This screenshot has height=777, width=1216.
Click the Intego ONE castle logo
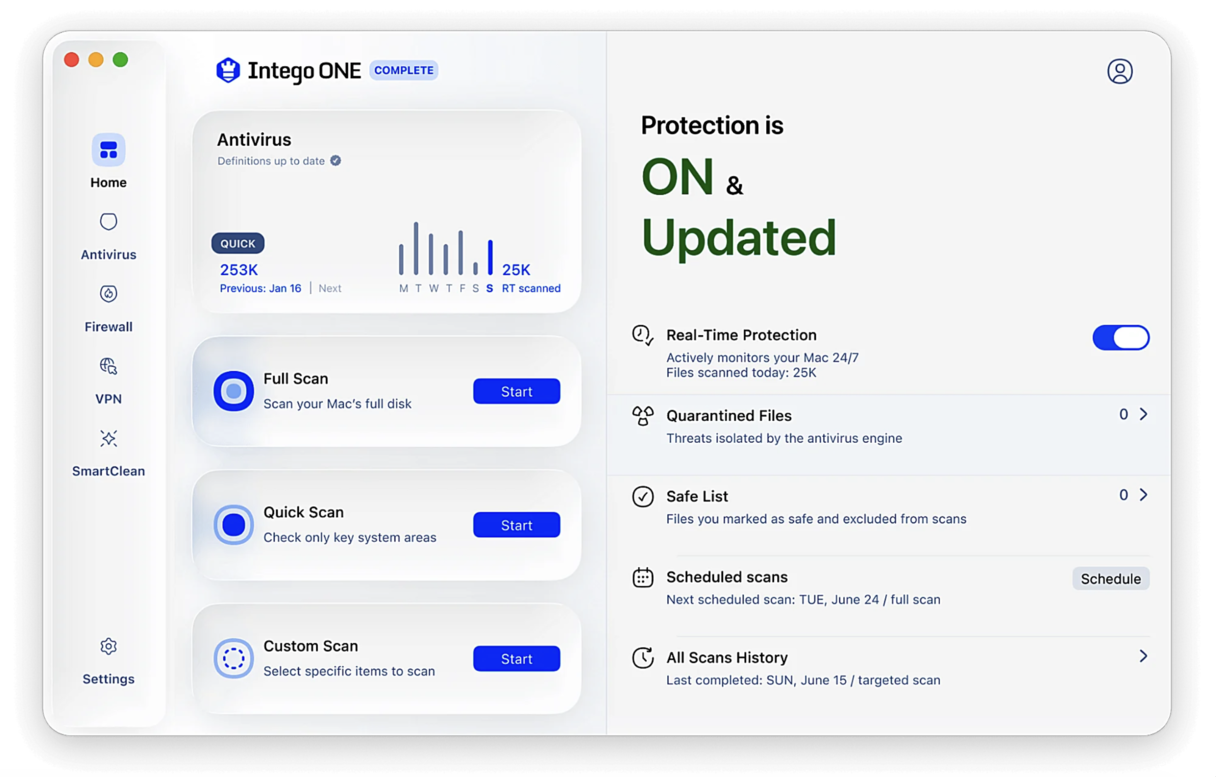tap(228, 70)
